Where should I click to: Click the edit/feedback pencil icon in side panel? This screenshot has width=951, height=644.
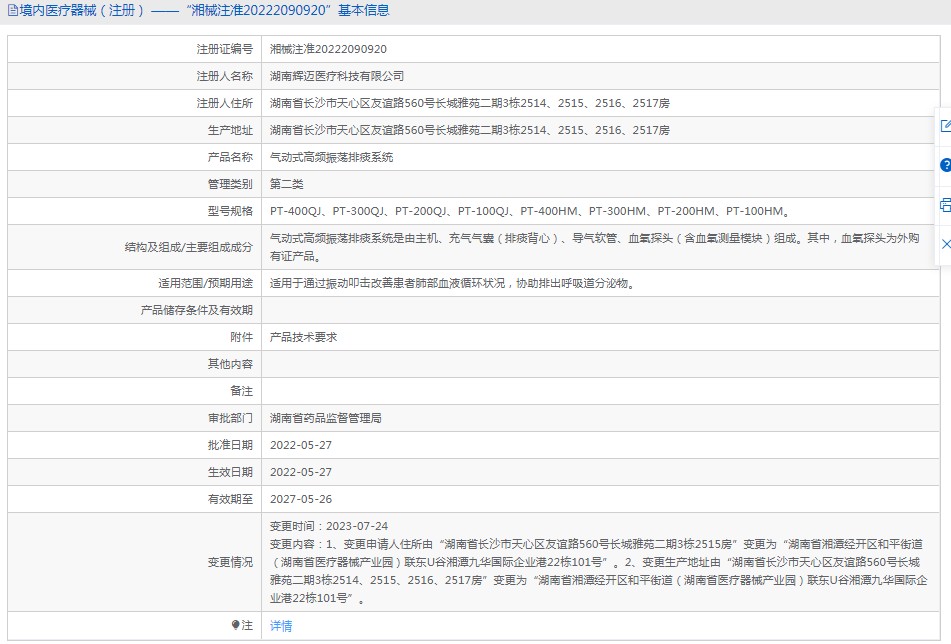[945, 126]
